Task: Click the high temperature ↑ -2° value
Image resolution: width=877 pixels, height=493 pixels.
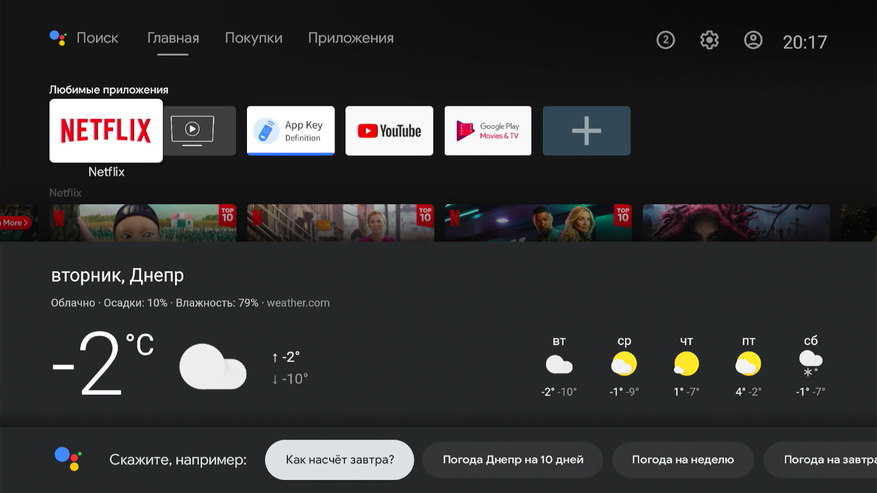Action: pos(286,357)
